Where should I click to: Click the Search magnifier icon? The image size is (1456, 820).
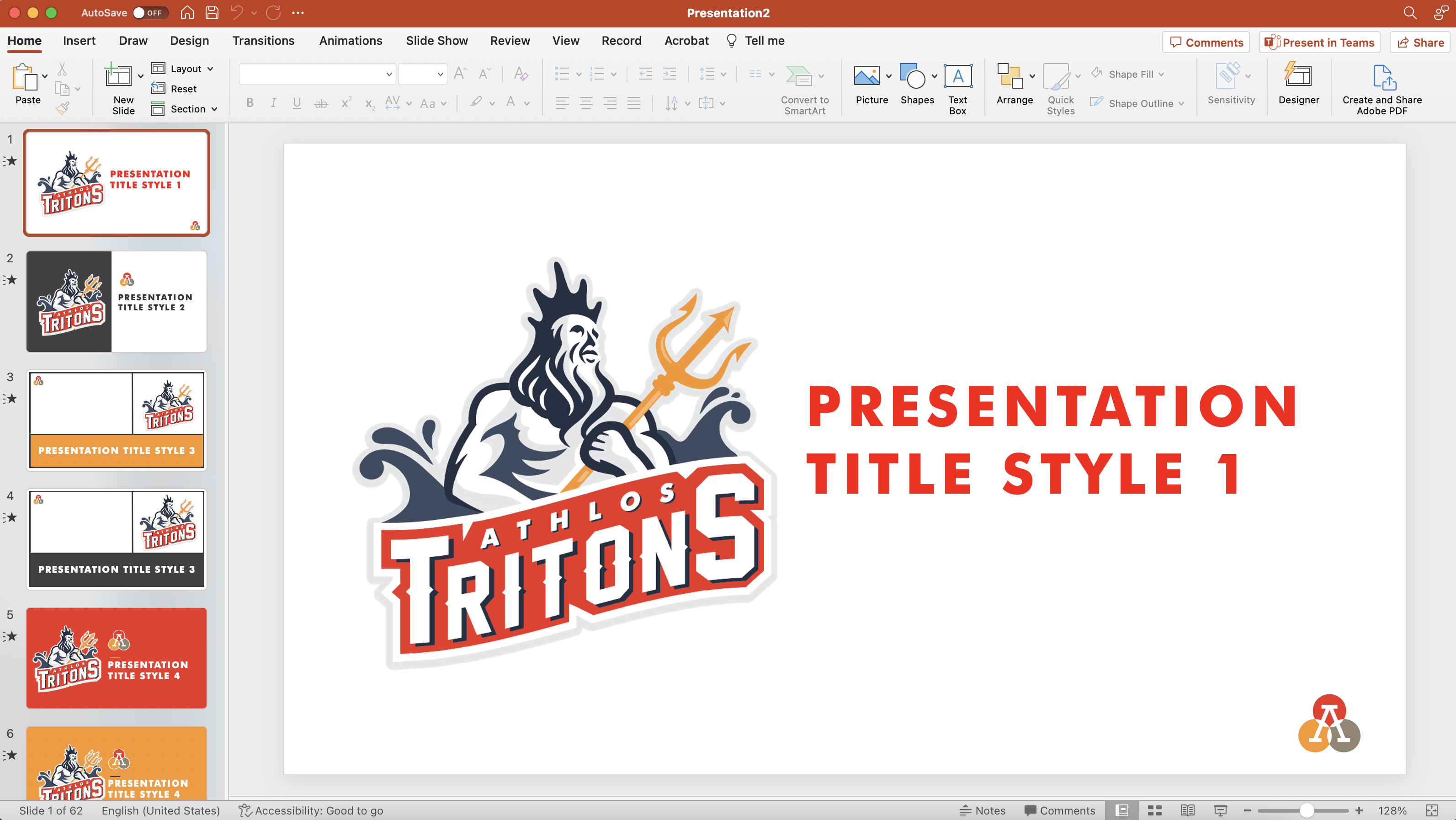coord(1410,12)
